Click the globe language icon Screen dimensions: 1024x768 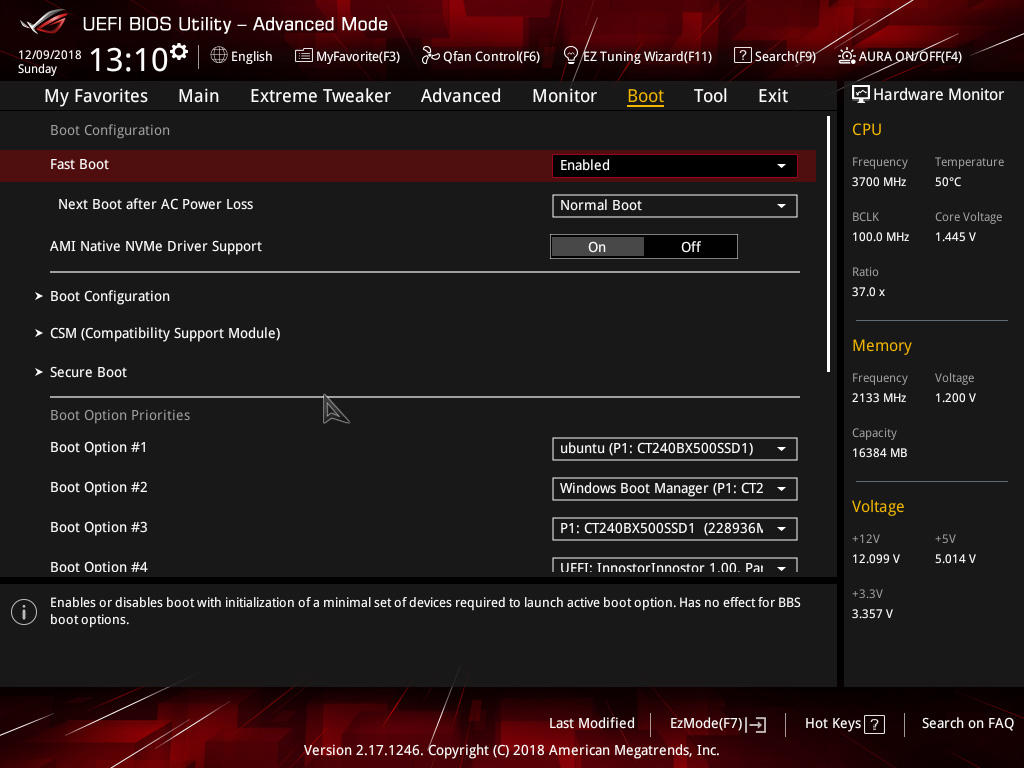coord(219,56)
